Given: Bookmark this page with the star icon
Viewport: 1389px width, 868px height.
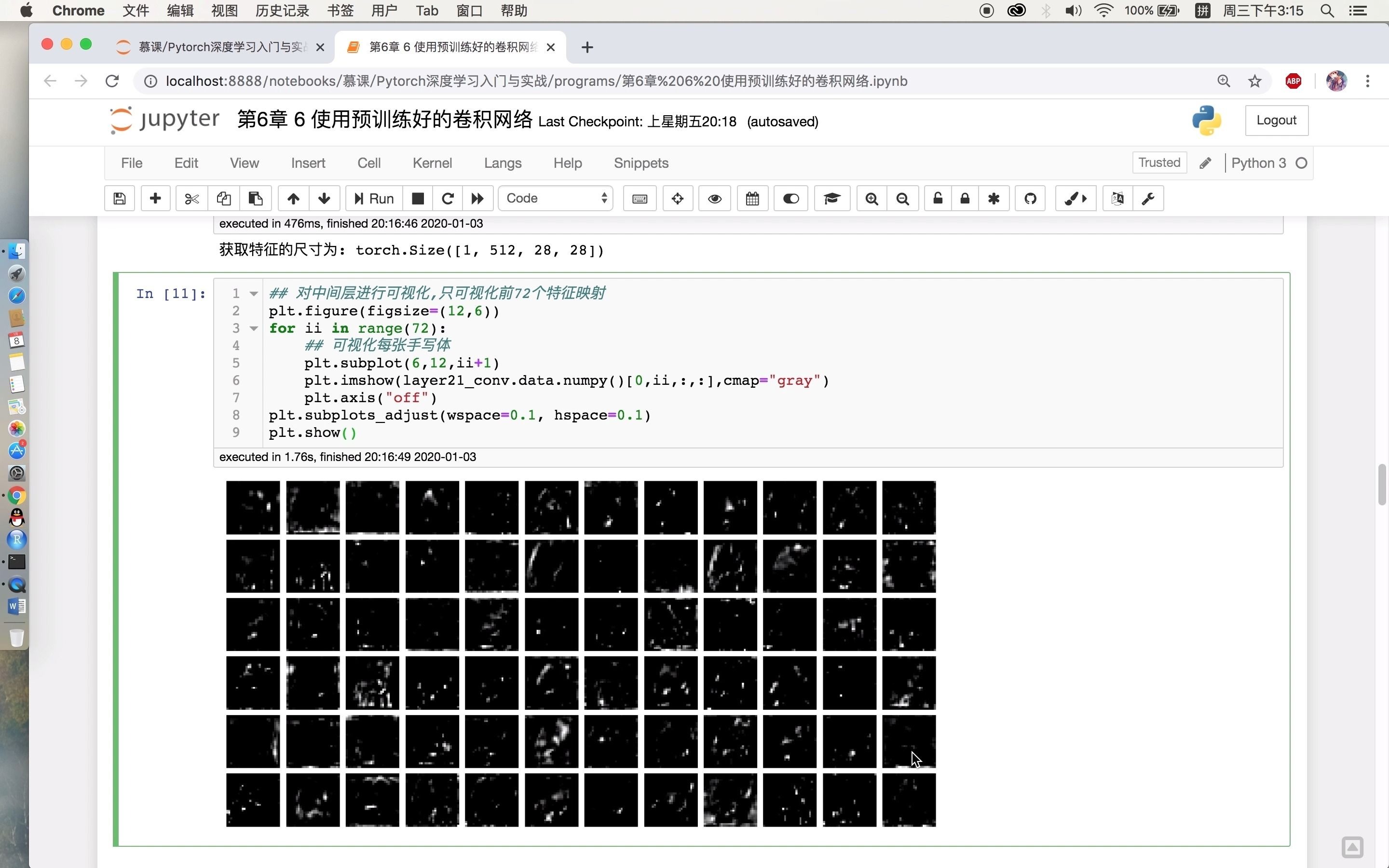Looking at the screenshot, I should 1255,81.
